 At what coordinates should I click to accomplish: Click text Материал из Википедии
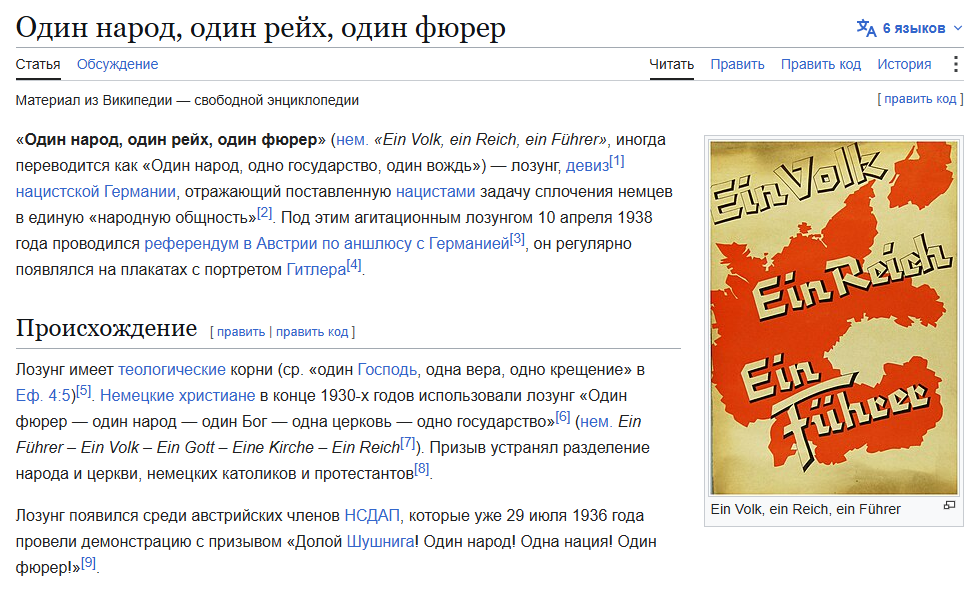coord(94,101)
